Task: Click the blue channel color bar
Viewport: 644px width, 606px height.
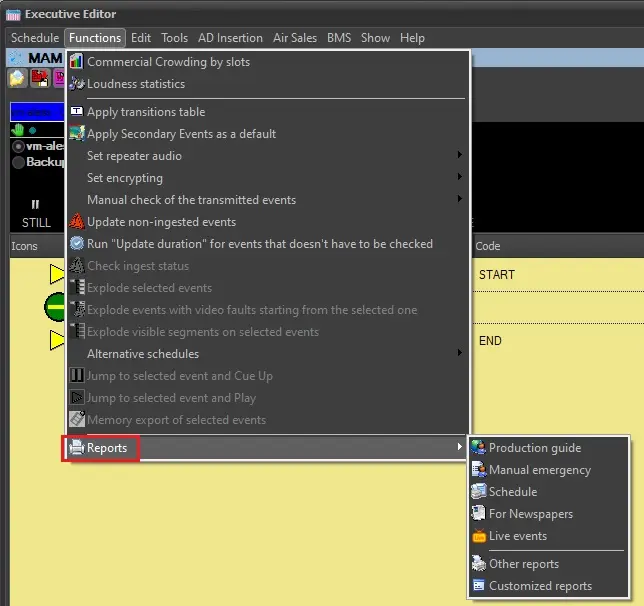Action: [36, 112]
